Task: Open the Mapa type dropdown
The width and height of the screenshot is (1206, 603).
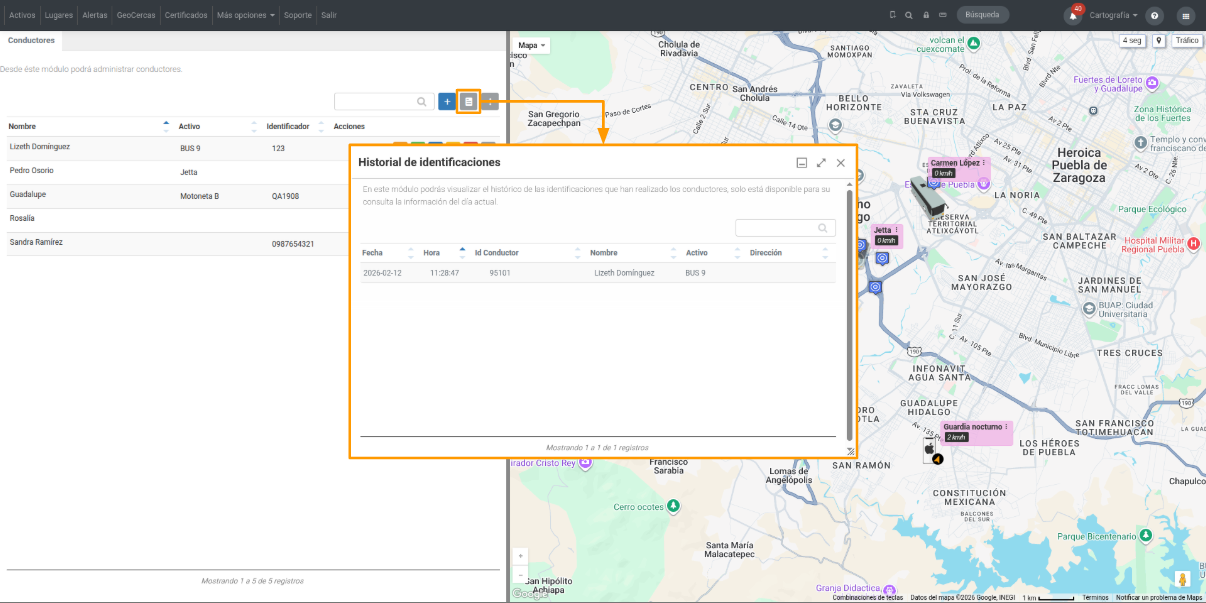Action: click(x=533, y=46)
